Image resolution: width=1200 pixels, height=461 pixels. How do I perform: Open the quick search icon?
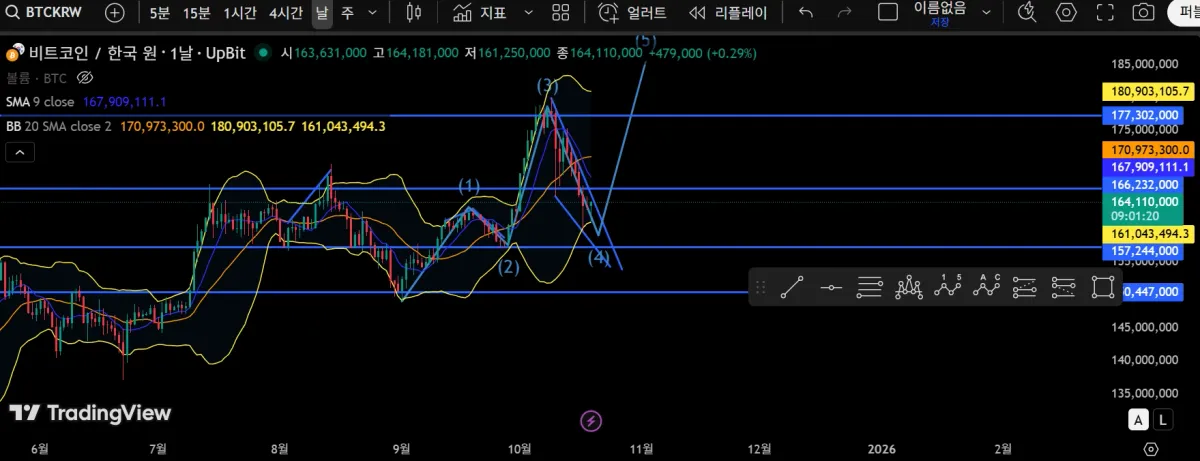click(x=1027, y=13)
